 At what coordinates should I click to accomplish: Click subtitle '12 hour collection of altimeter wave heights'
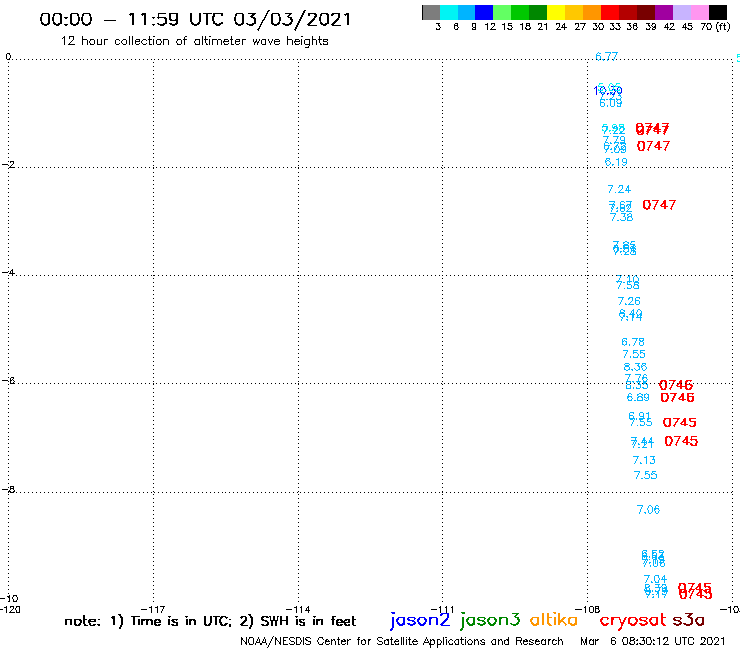[x=194, y=41]
